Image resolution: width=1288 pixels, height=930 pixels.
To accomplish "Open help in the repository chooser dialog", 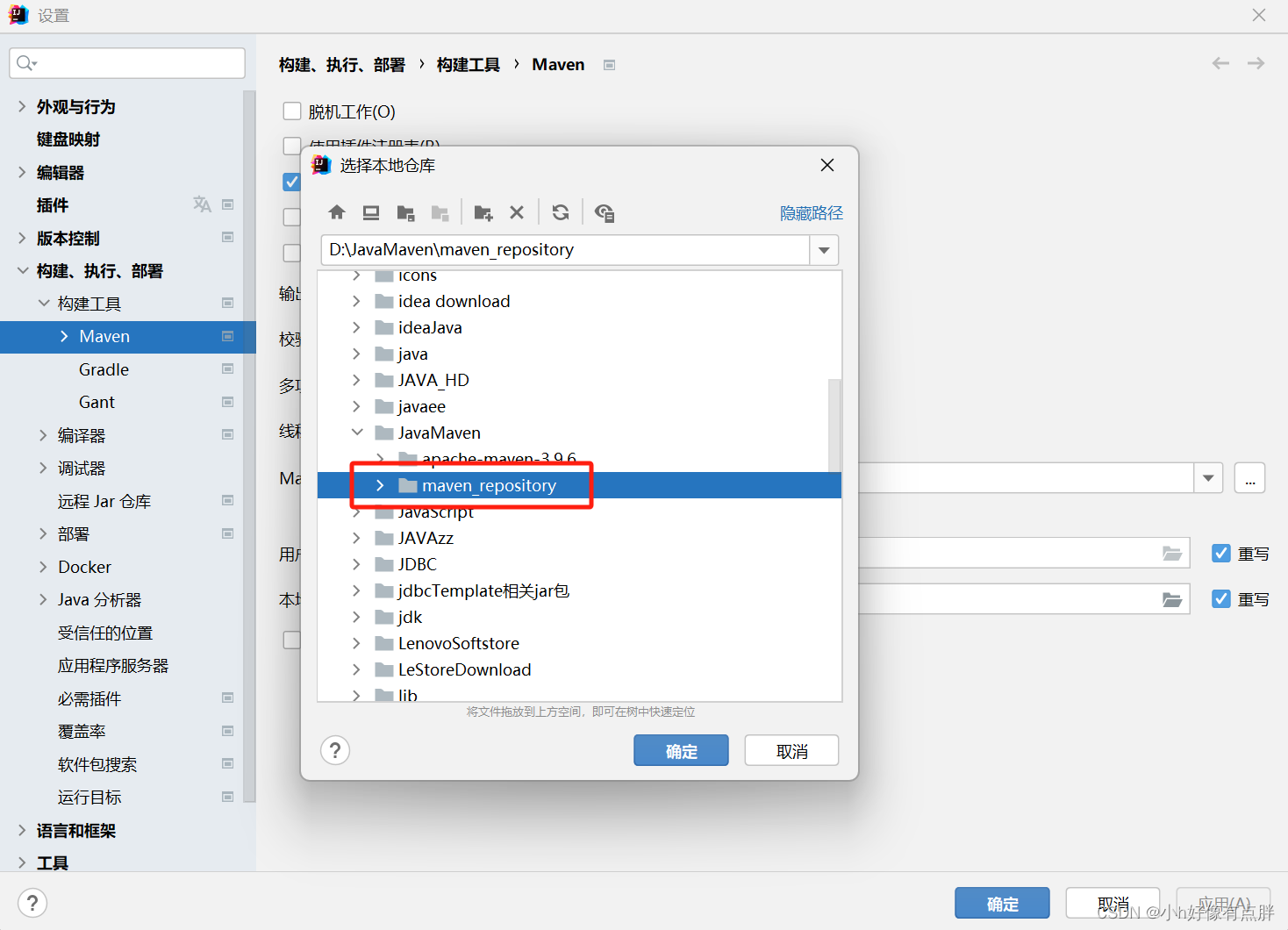I will [335, 750].
